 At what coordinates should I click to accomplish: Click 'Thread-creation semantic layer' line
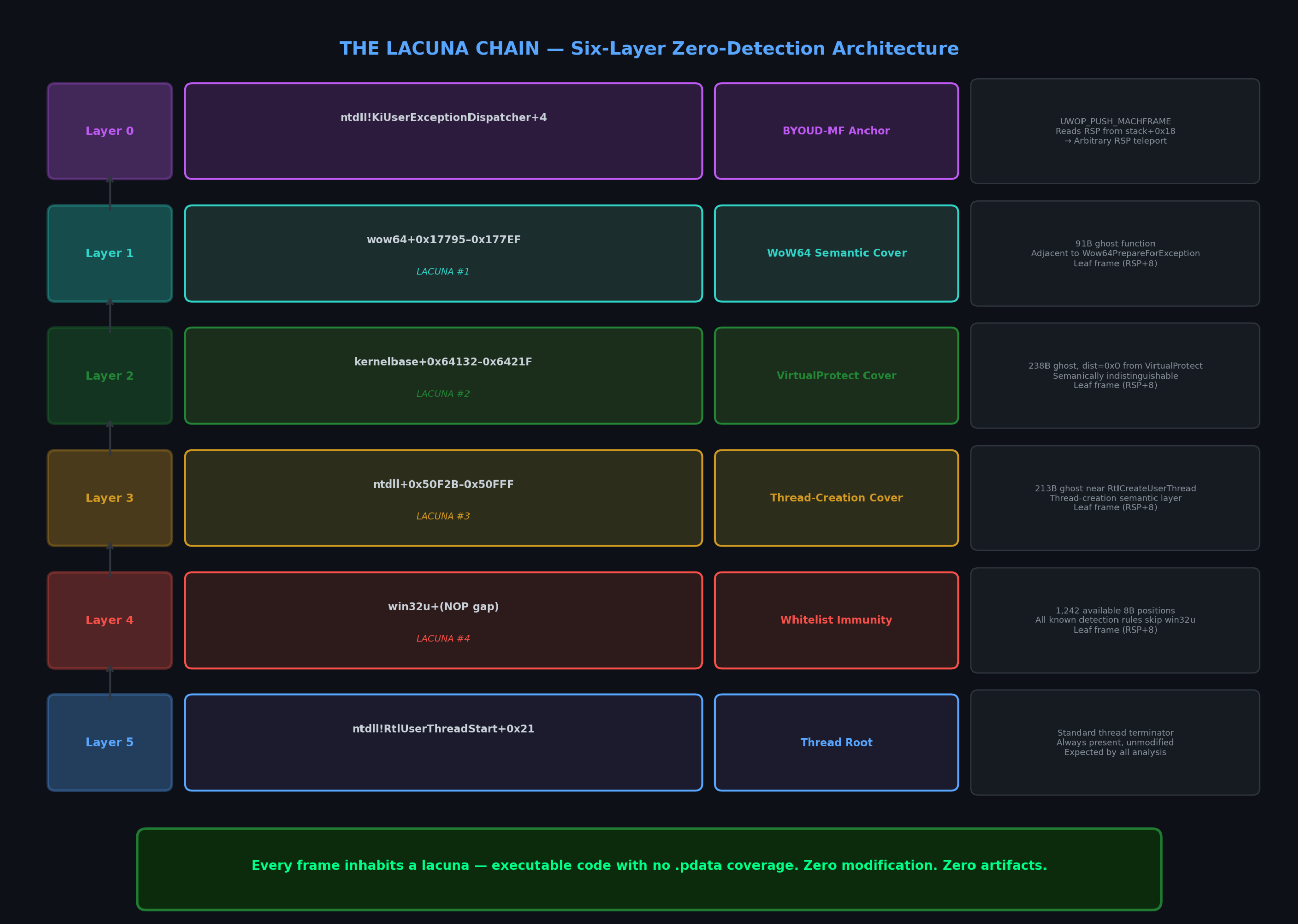[1115, 498]
